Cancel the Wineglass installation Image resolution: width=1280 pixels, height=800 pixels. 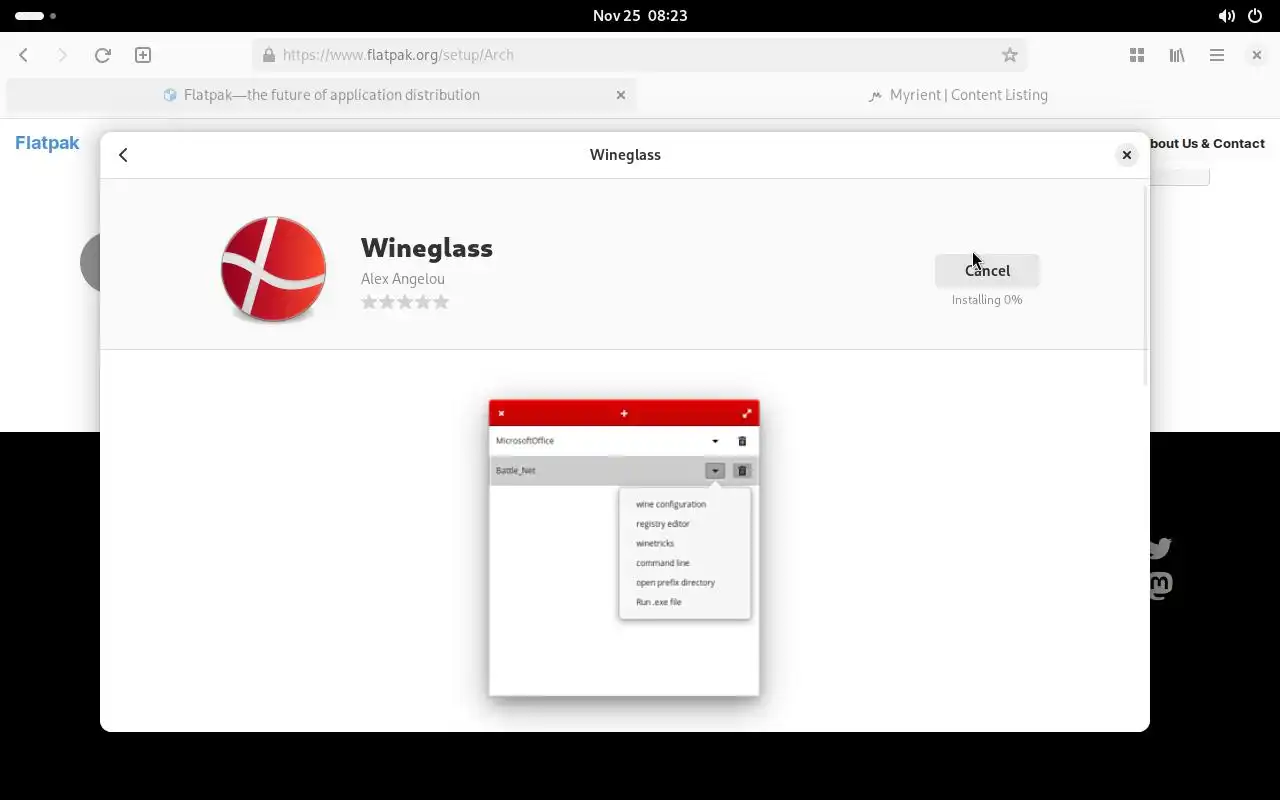pos(987,270)
